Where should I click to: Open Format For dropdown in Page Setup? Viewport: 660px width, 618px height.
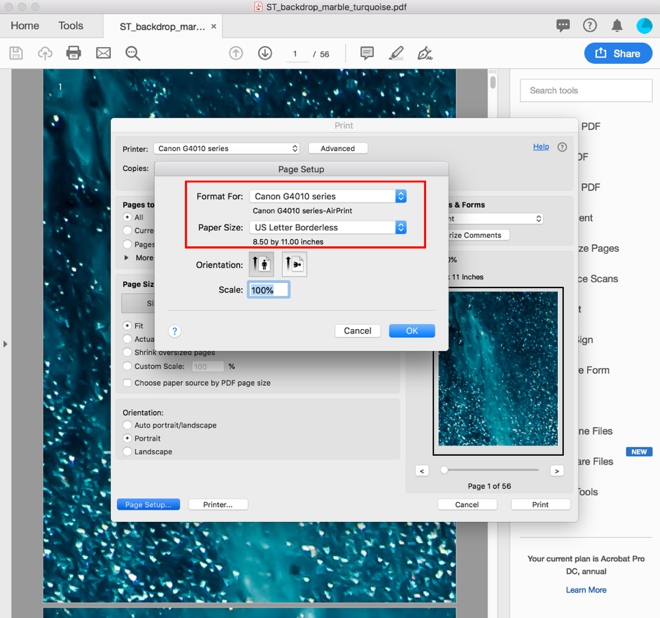tap(328, 196)
